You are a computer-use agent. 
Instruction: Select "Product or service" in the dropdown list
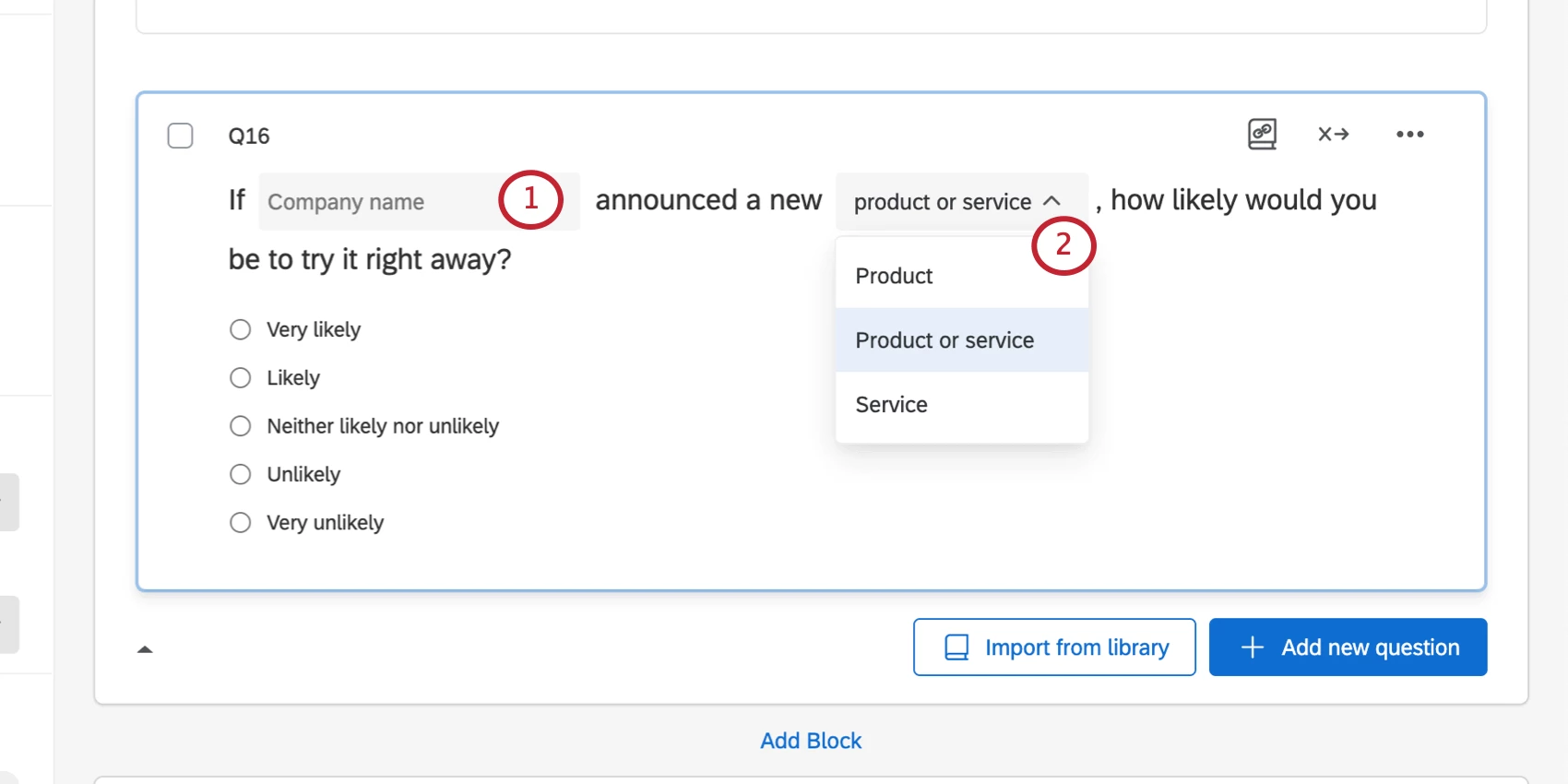(x=944, y=340)
